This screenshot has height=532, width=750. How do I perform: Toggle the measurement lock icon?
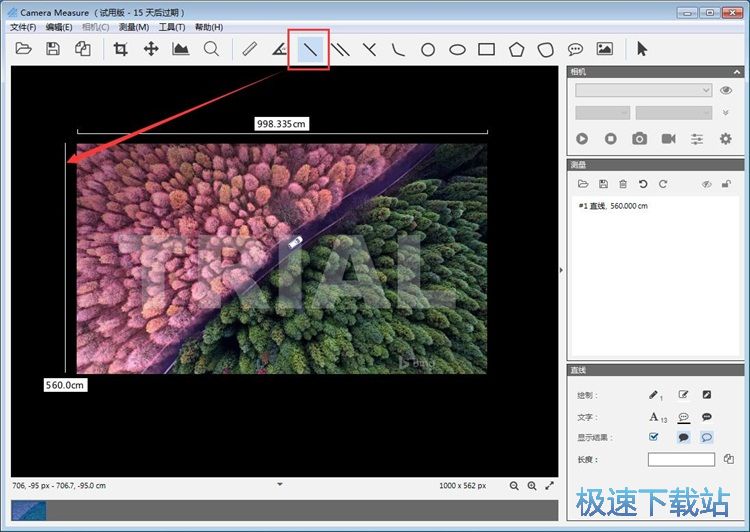726,184
